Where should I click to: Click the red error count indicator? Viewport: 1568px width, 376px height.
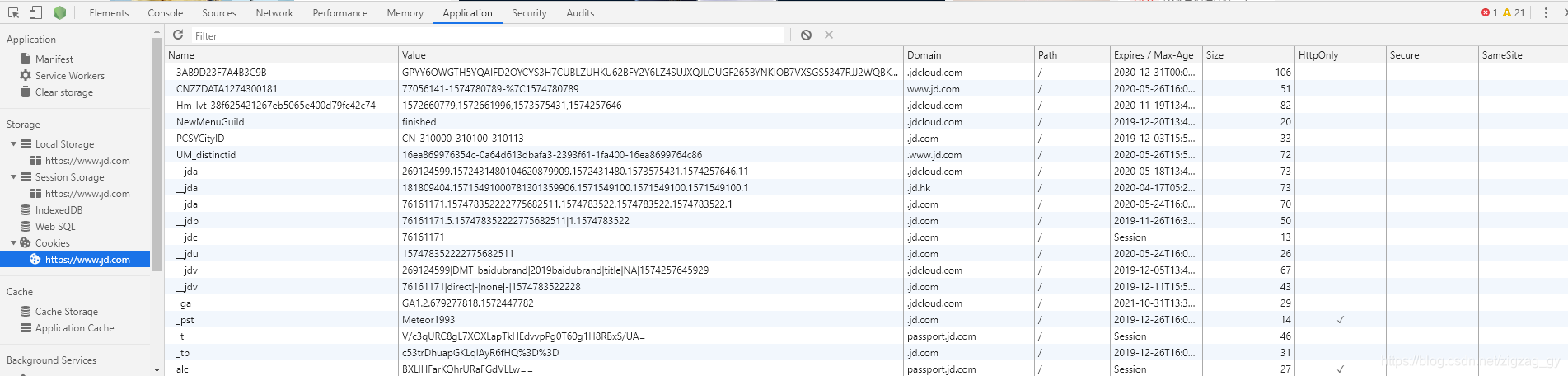click(x=1489, y=12)
